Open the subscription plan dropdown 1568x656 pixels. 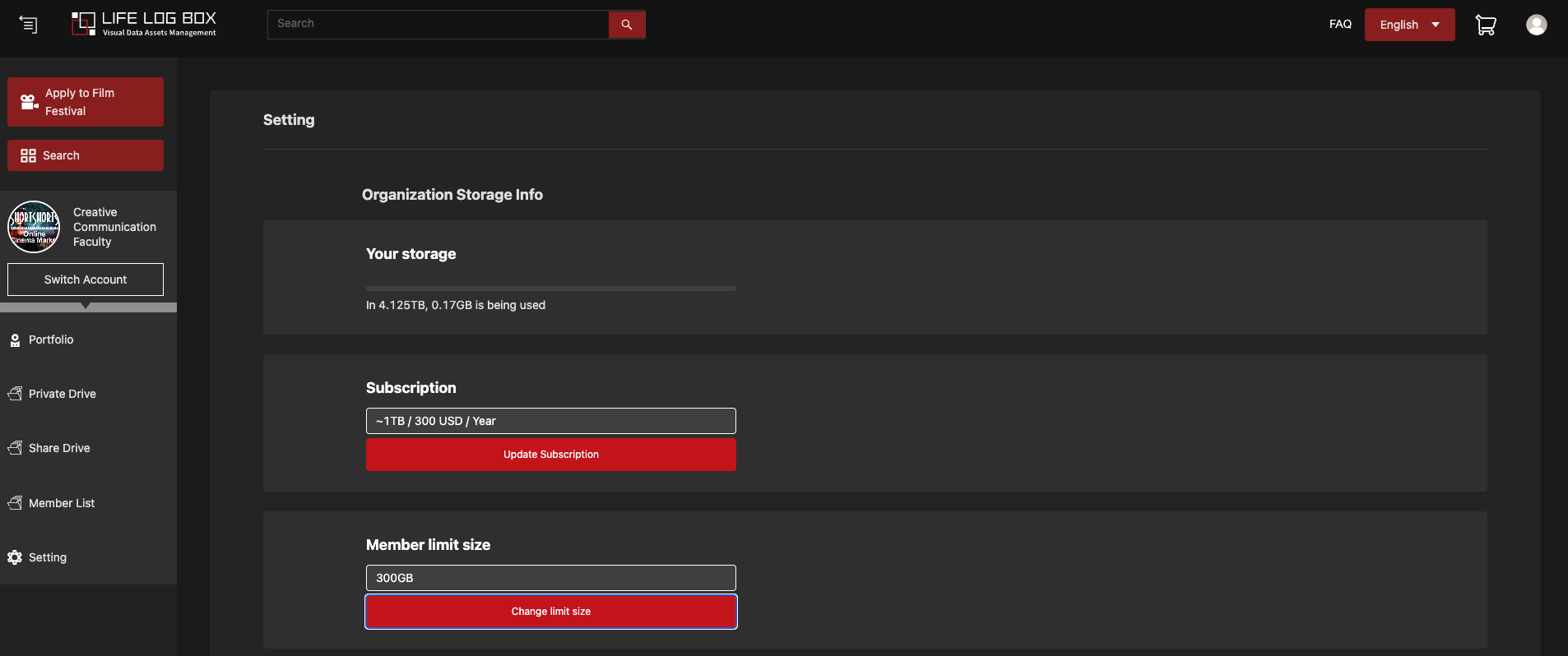tap(550, 421)
